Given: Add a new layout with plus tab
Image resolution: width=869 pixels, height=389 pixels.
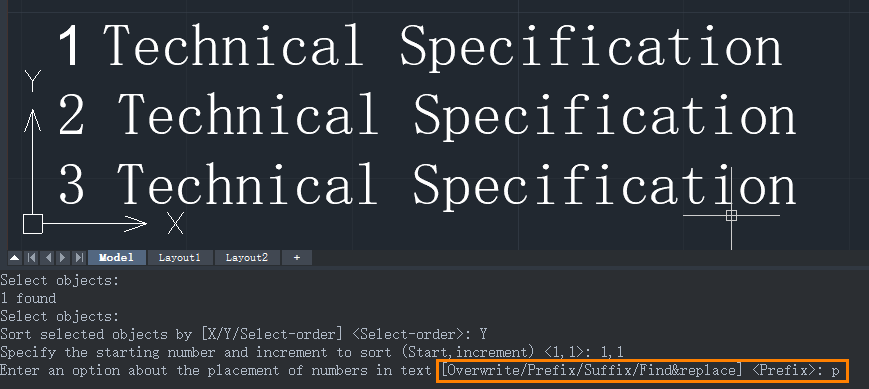Looking at the screenshot, I should click(x=297, y=258).
